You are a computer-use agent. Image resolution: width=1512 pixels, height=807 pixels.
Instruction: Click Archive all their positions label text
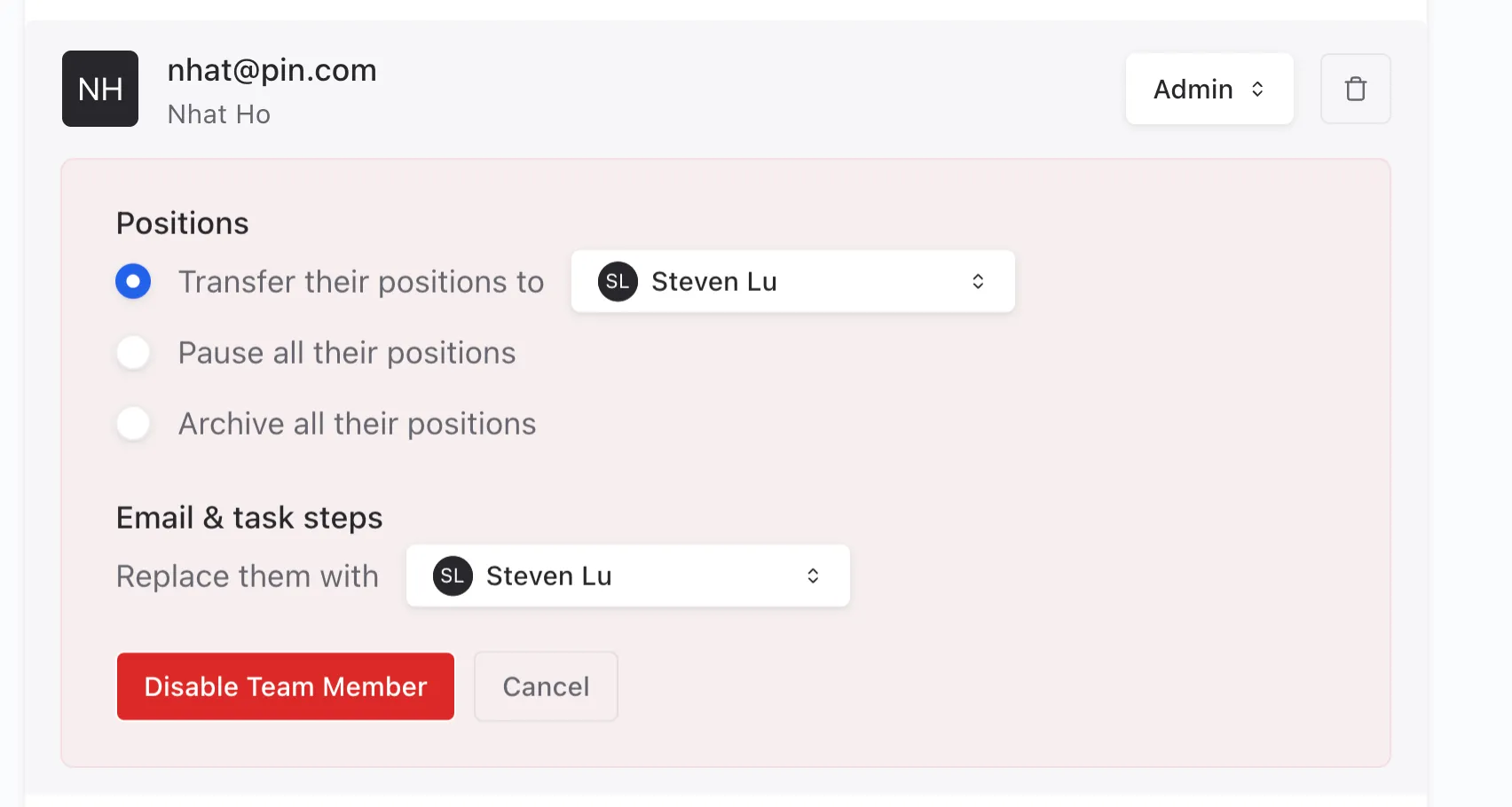click(x=357, y=424)
